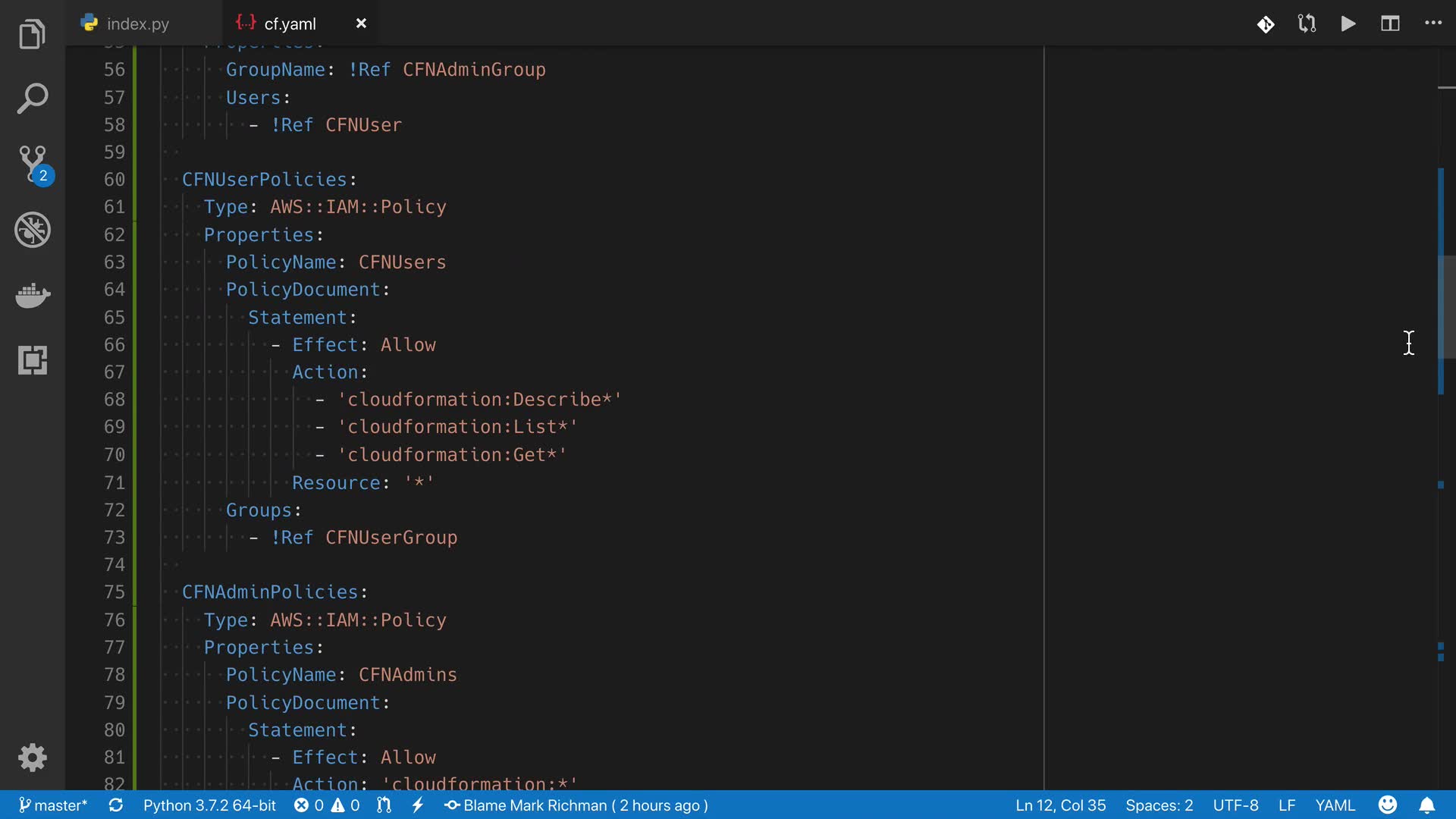The height and width of the screenshot is (819, 1456).
Task: Open file changes compare icon
Action: [x=1307, y=24]
